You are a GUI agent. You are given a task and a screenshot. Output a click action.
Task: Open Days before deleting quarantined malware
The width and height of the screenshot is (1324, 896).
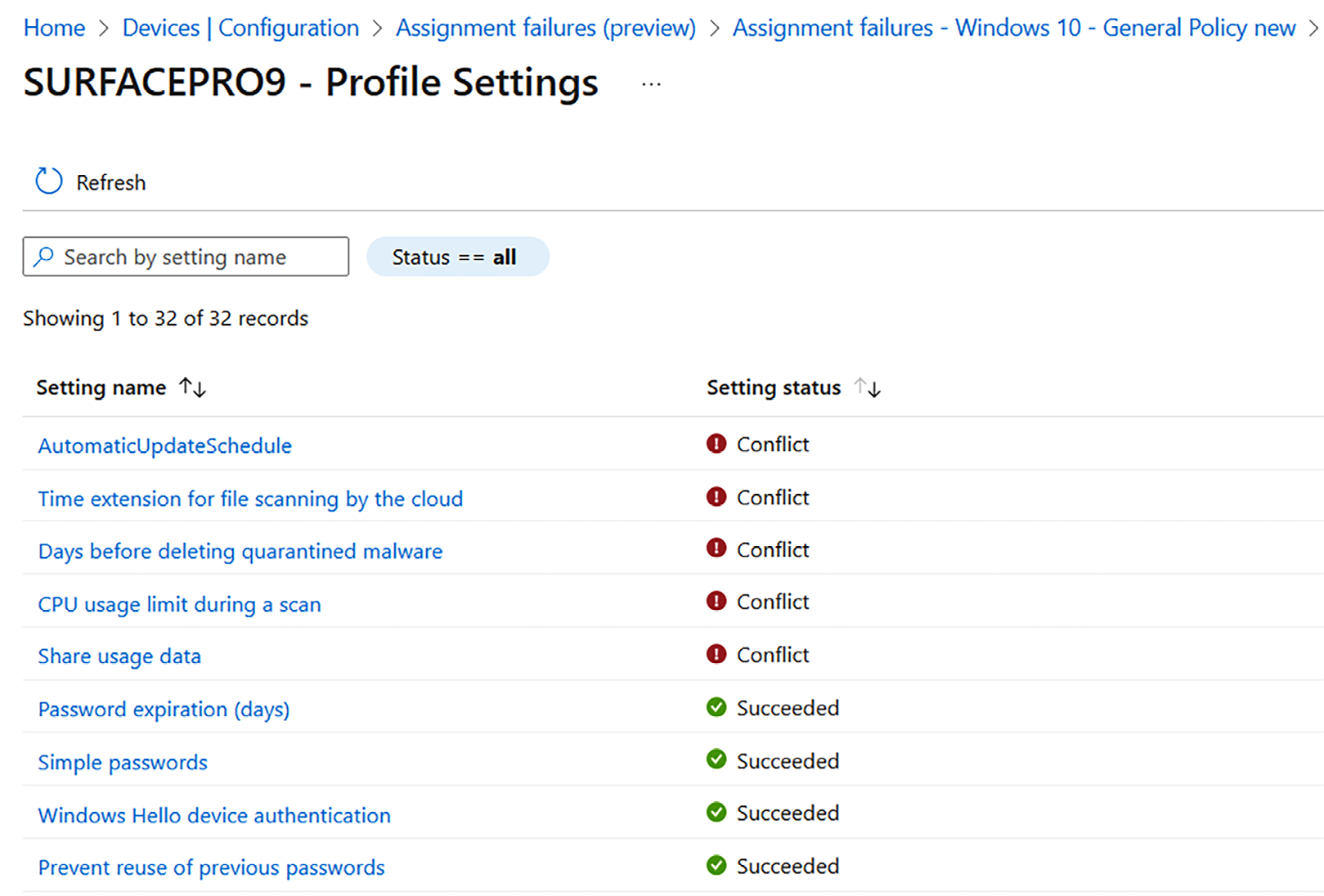point(240,551)
